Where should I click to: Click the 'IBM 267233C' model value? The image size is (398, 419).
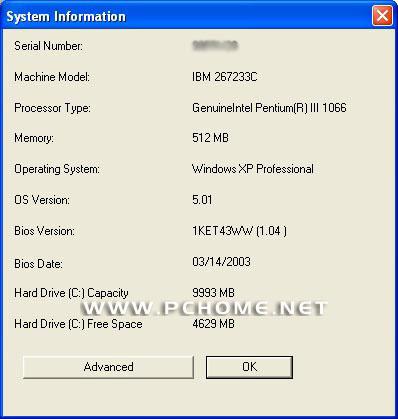225,77
